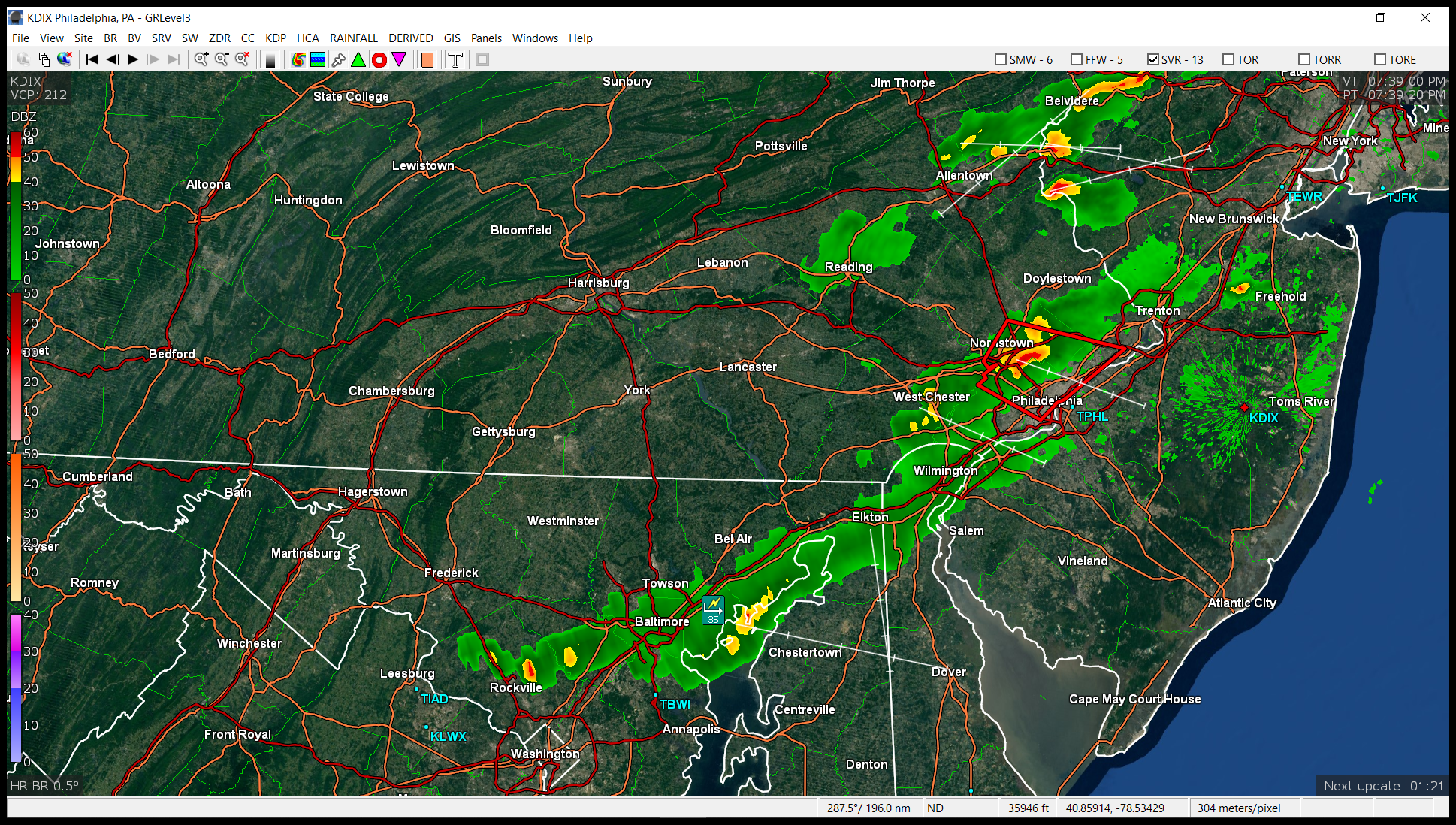Click the hurricane radar overlay icon

coord(298,59)
